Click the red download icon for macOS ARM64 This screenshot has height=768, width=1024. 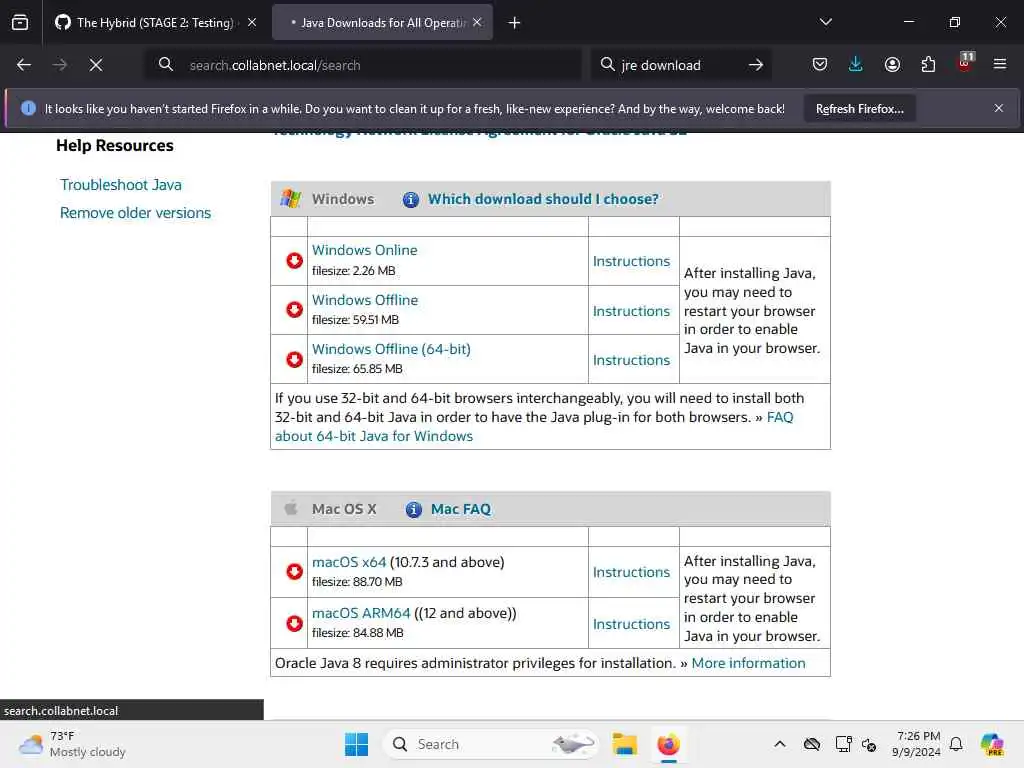point(295,623)
